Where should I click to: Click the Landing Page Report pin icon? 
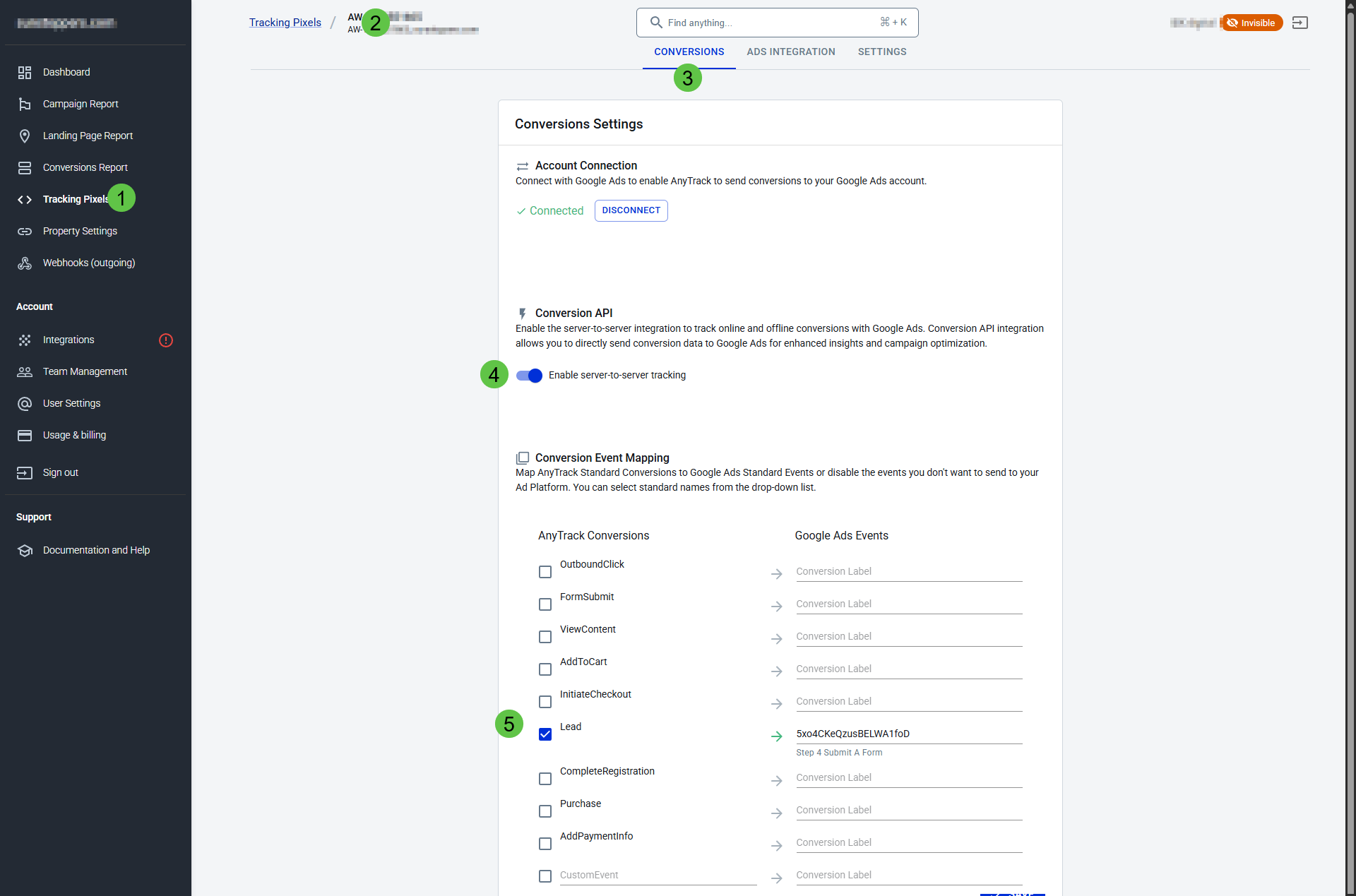pyautogui.click(x=25, y=136)
